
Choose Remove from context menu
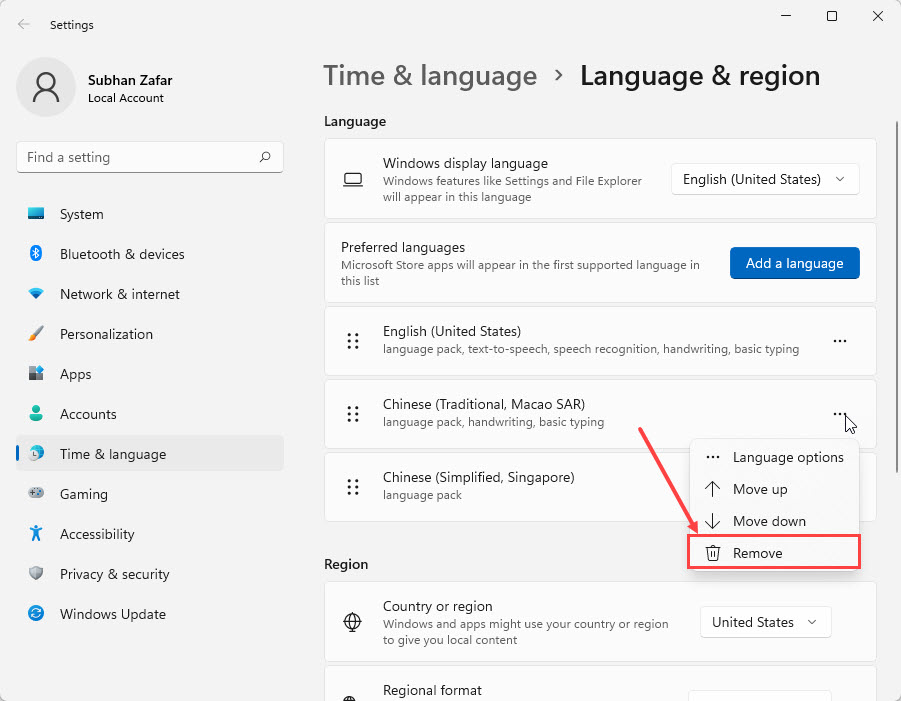pyautogui.click(x=774, y=553)
